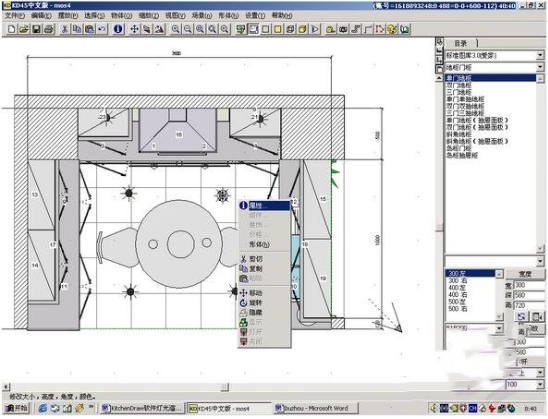Click the first zoom magnifier icon in the toolbar

point(175,29)
